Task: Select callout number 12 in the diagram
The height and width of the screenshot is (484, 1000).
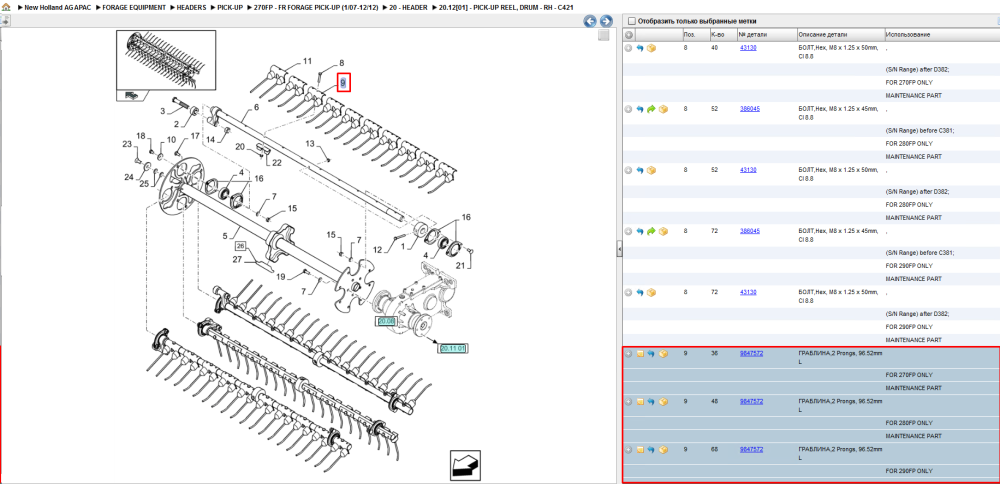Action: pos(378,249)
